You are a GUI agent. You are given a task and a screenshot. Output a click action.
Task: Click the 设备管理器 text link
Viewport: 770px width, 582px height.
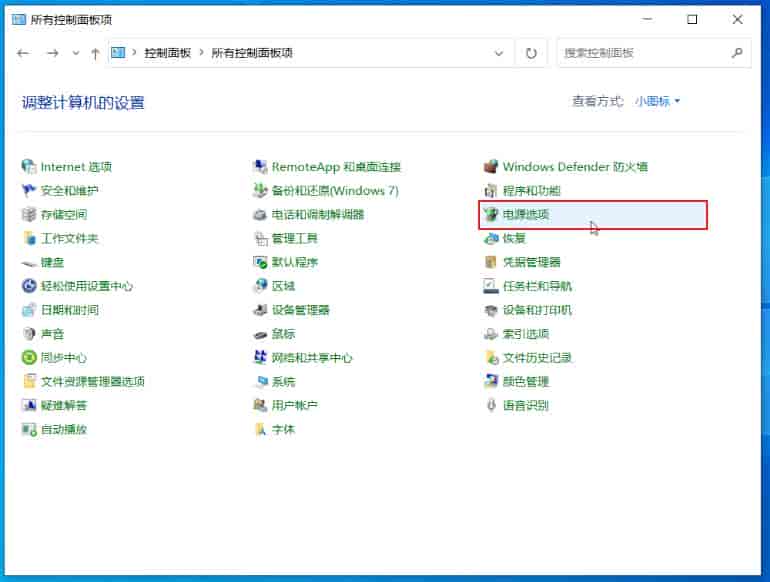pyautogui.click(x=301, y=310)
